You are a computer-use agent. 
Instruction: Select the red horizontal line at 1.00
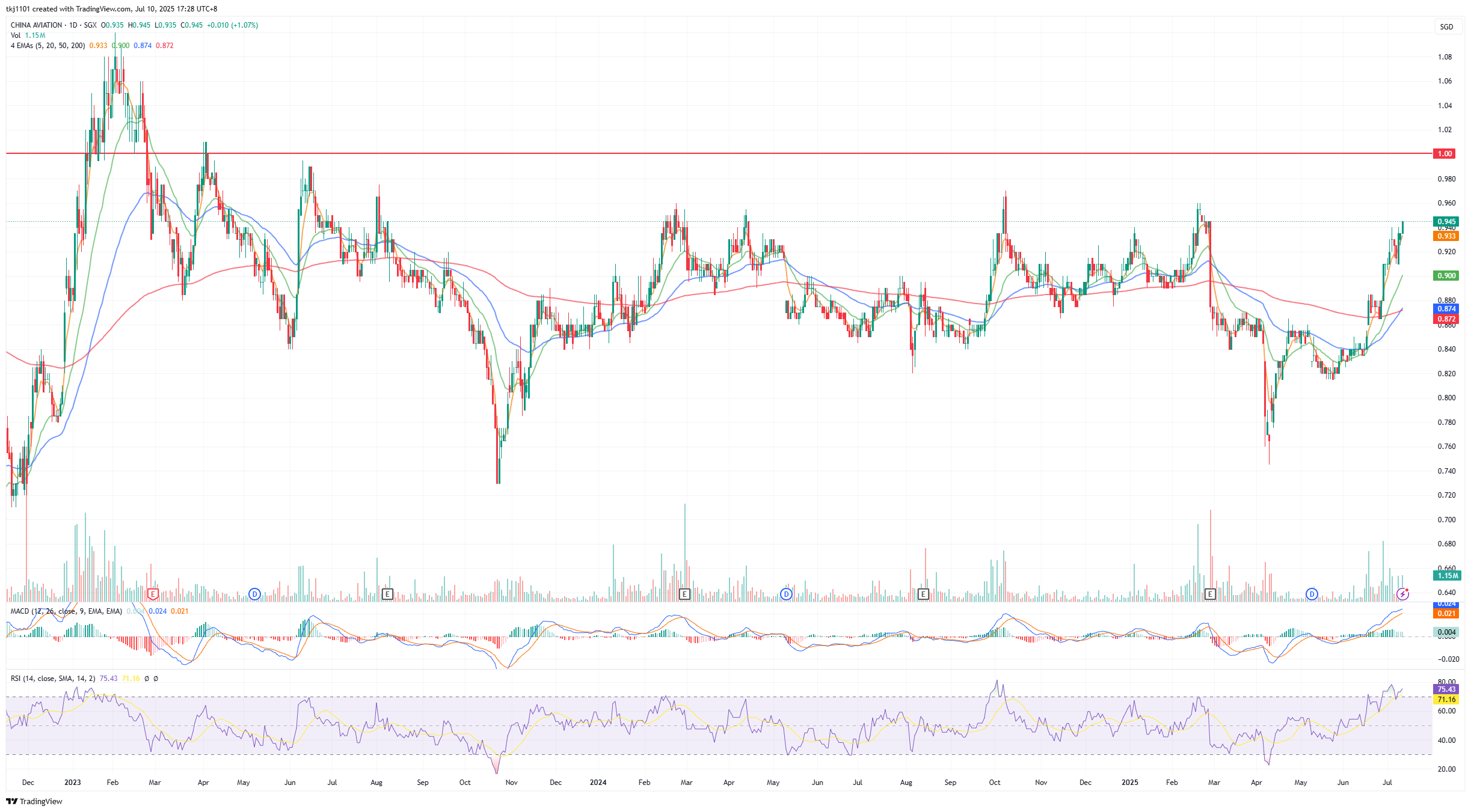719,154
